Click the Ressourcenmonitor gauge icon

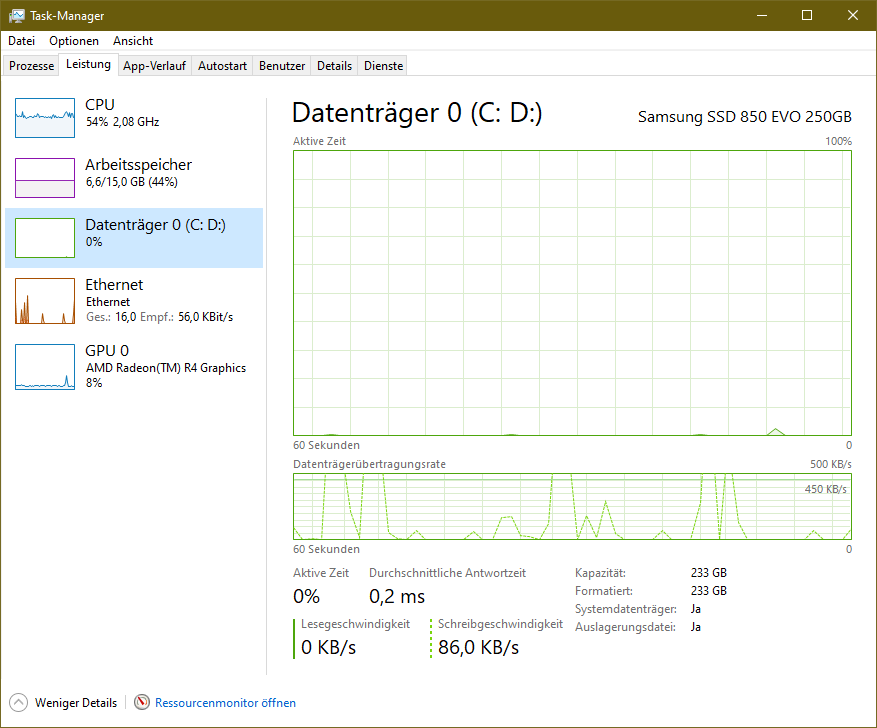point(142,702)
